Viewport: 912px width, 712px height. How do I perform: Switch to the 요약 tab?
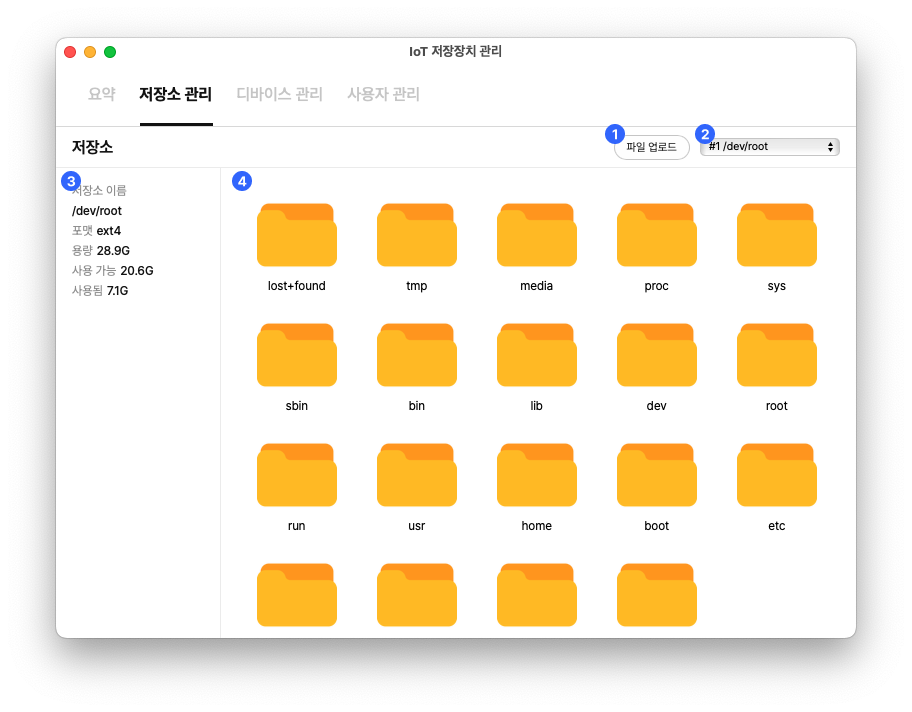[x=102, y=94]
